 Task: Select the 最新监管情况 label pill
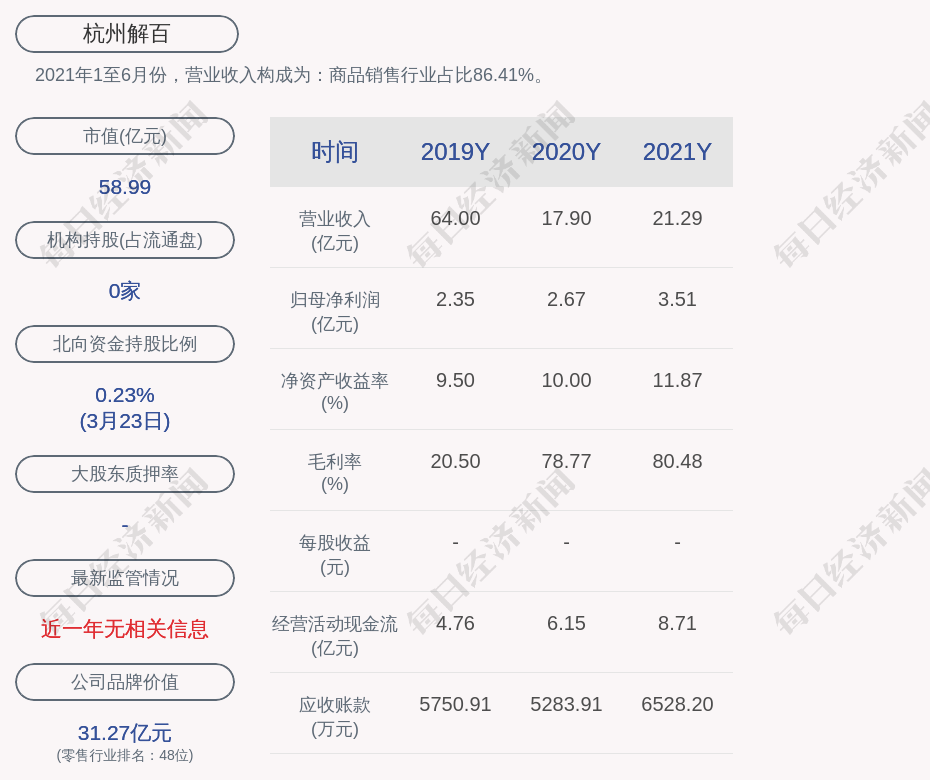(125, 578)
